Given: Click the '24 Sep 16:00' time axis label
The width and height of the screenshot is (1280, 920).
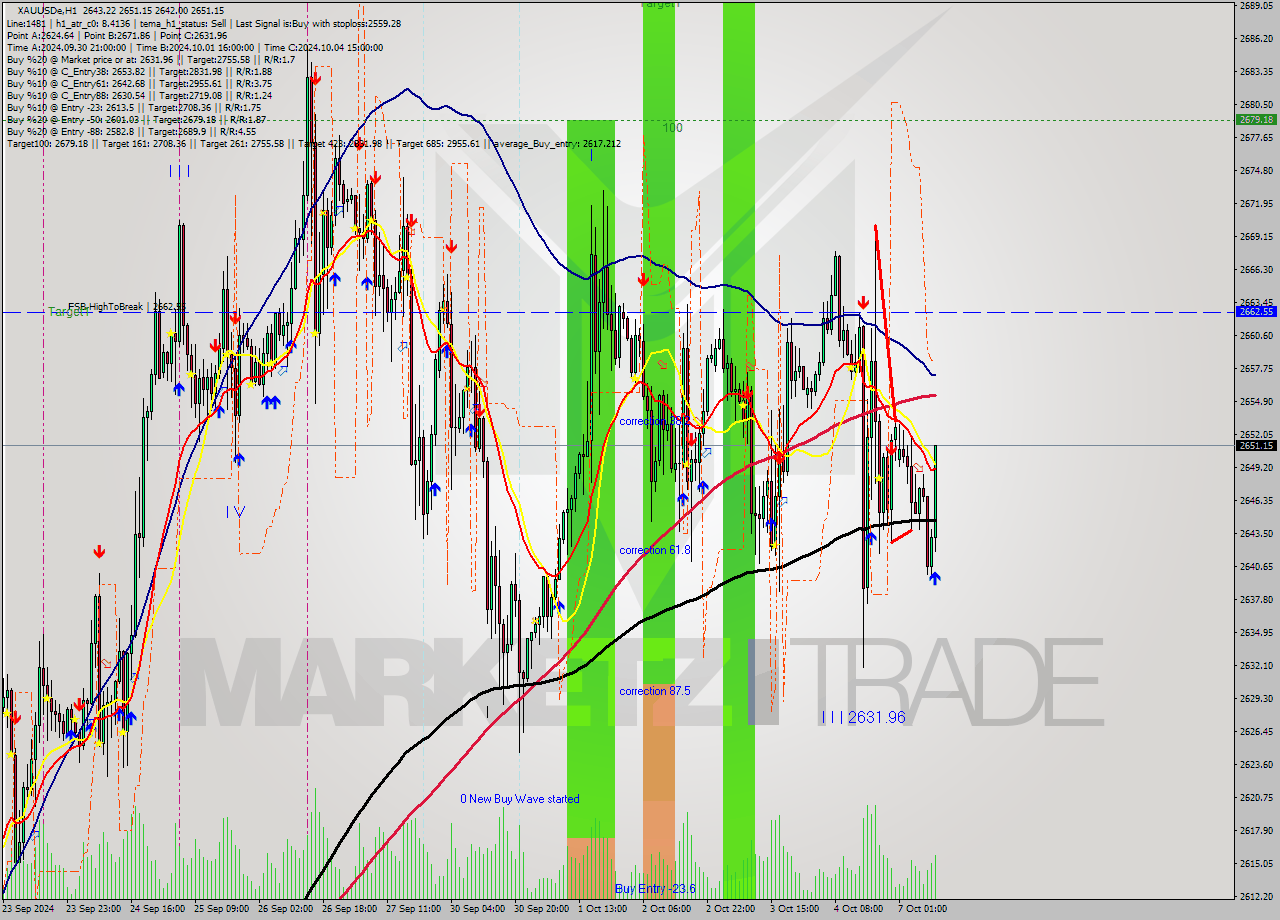Looking at the screenshot, I should click(x=157, y=909).
